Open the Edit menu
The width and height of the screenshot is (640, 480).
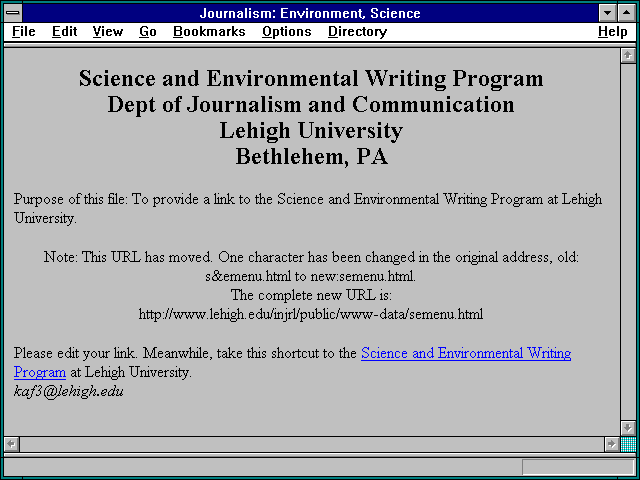click(x=64, y=31)
